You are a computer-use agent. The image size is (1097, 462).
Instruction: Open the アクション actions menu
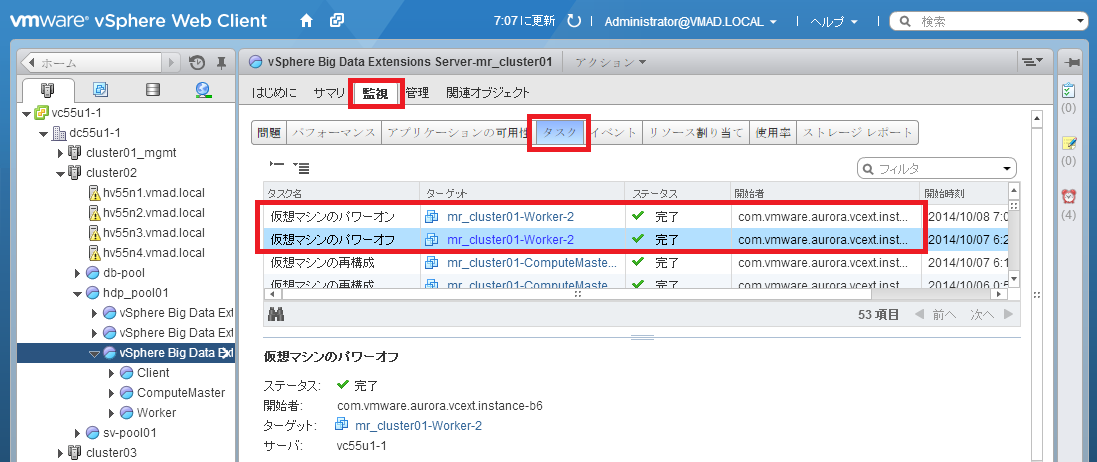[610, 62]
